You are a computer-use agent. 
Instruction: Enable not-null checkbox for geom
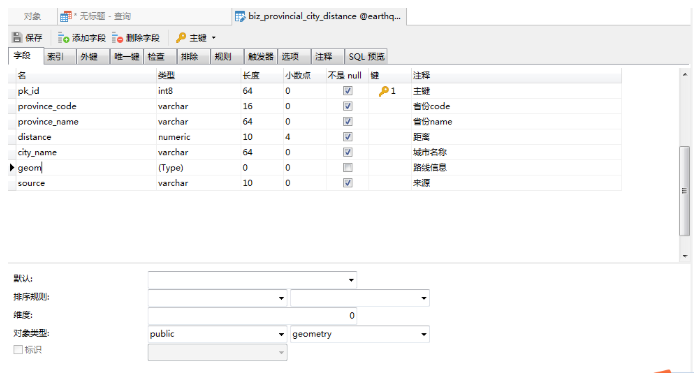(x=348, y=167)
